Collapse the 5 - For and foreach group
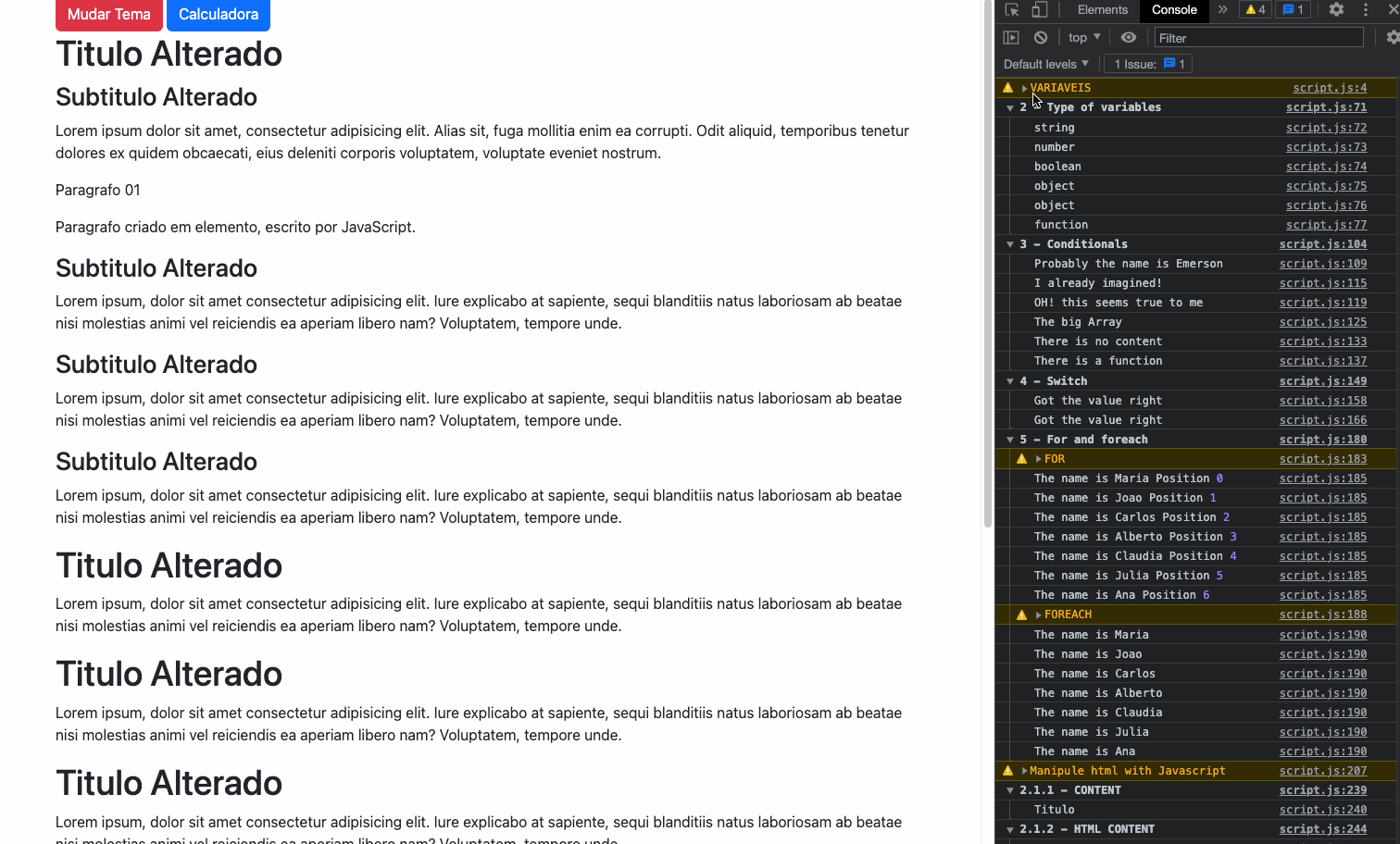The width and height of the screenshot is (1400, 844). point(1010,441)
